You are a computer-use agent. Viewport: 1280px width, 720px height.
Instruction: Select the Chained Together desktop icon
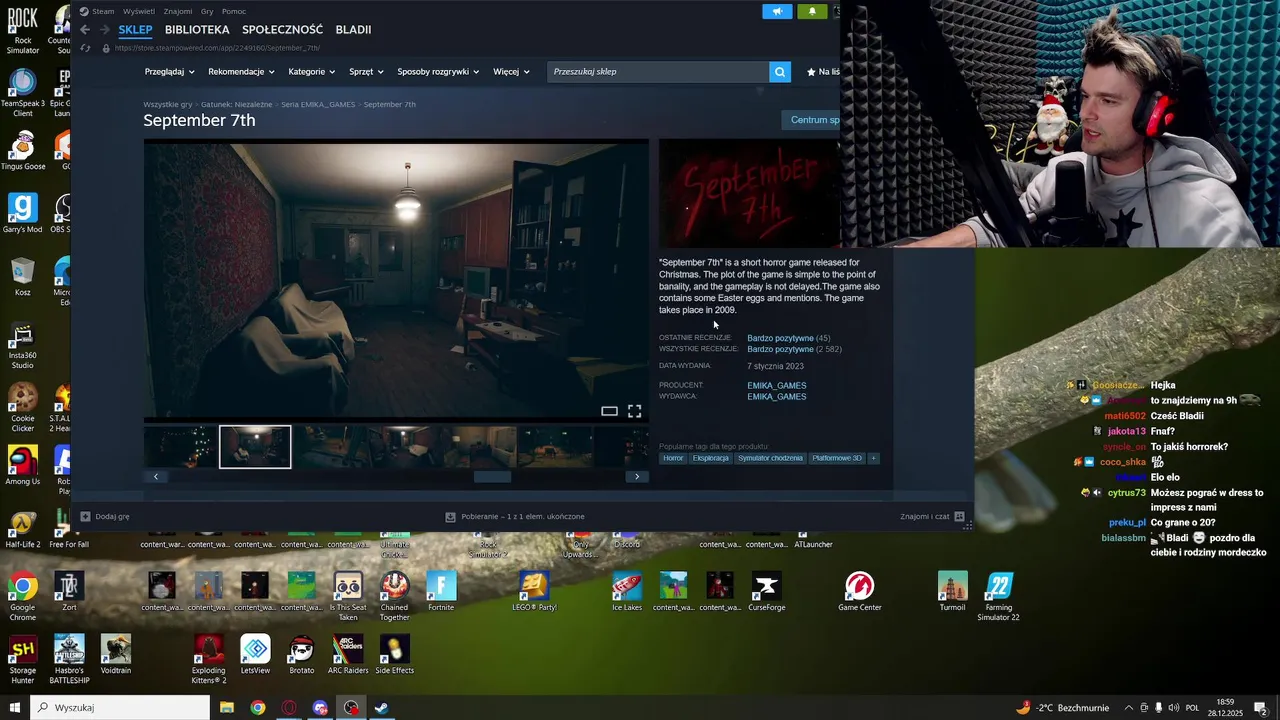coord(394,596)
